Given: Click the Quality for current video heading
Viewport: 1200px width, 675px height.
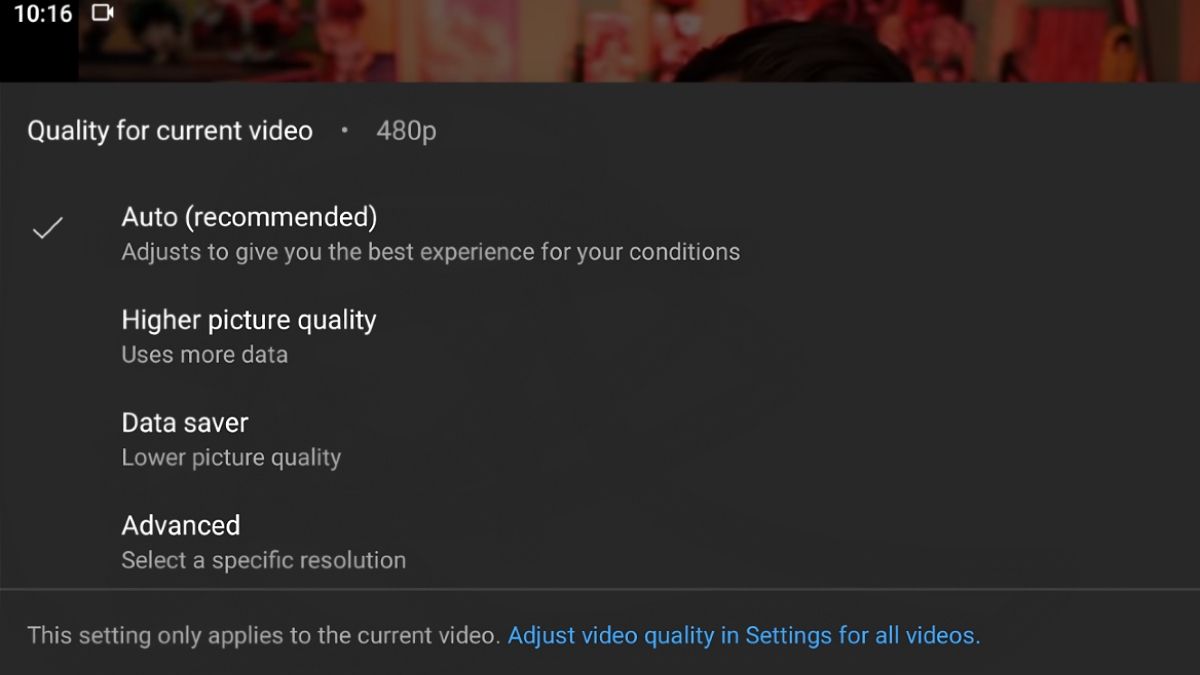Looking at the screenshot, I should (169, 130).
